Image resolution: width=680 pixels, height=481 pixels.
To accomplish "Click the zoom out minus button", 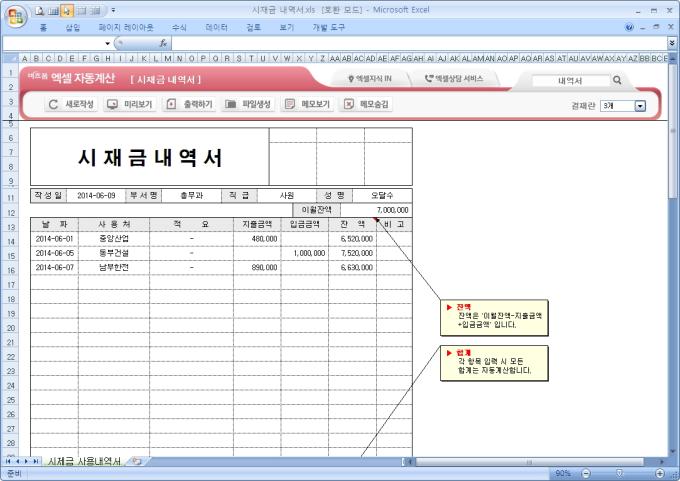I will pyautogui.click(x=585, y=473).
